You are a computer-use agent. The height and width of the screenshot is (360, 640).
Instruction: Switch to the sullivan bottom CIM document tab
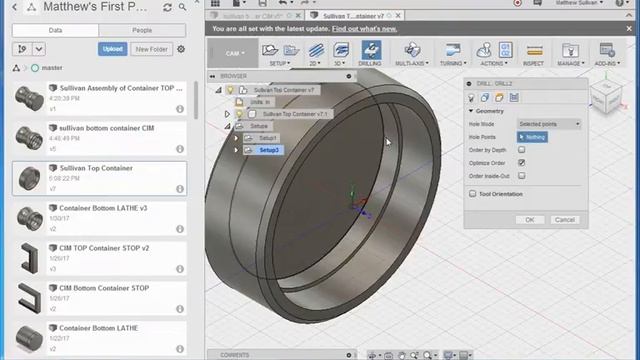point(254,16)
